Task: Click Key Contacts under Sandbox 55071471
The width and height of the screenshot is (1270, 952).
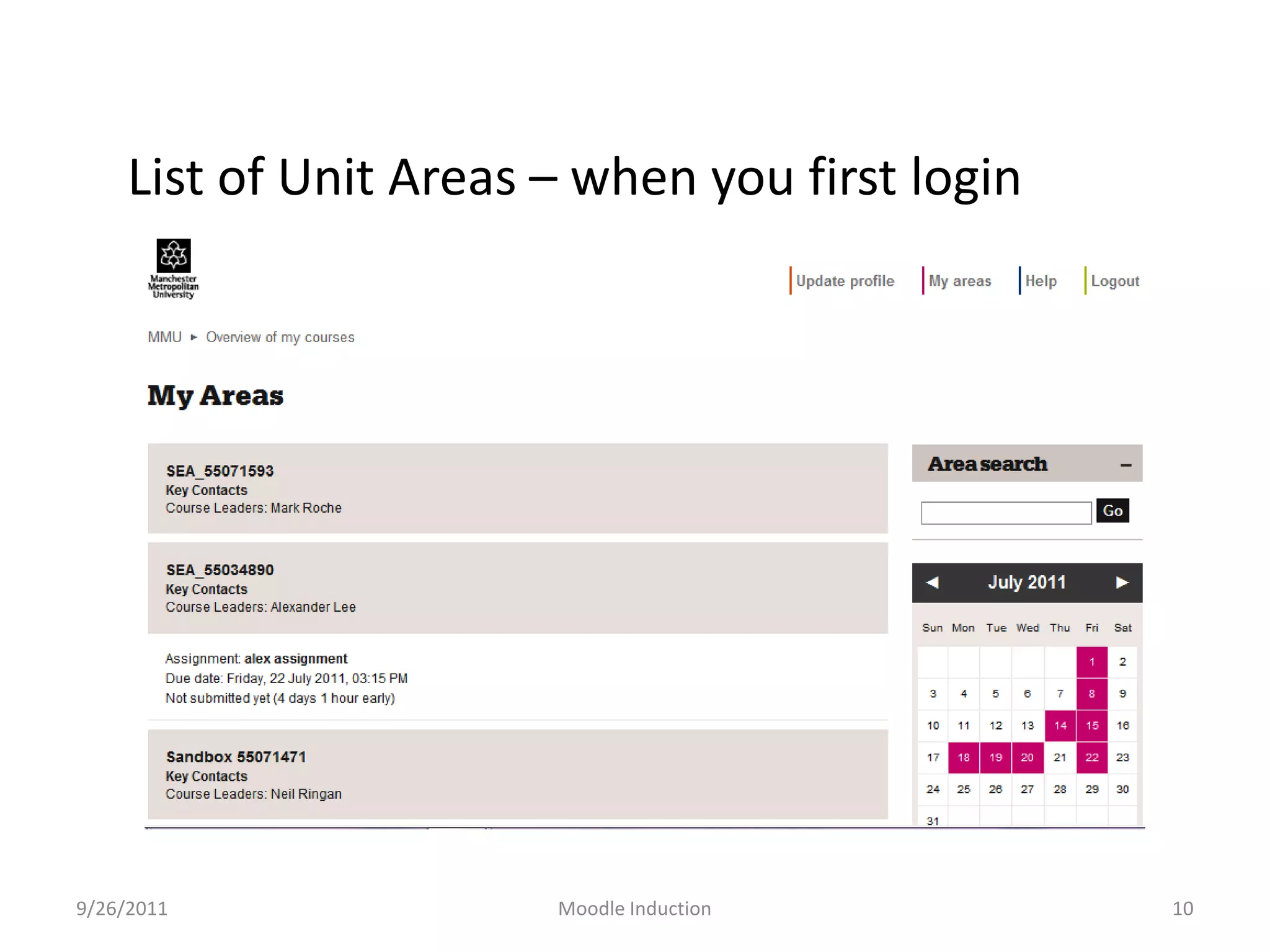Action: tap(206, 776)
